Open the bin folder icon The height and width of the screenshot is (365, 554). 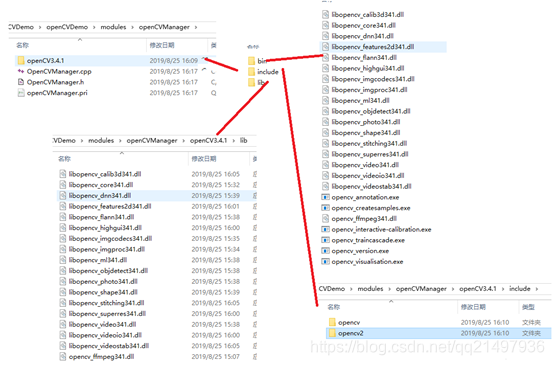click(x=251, y=61)
